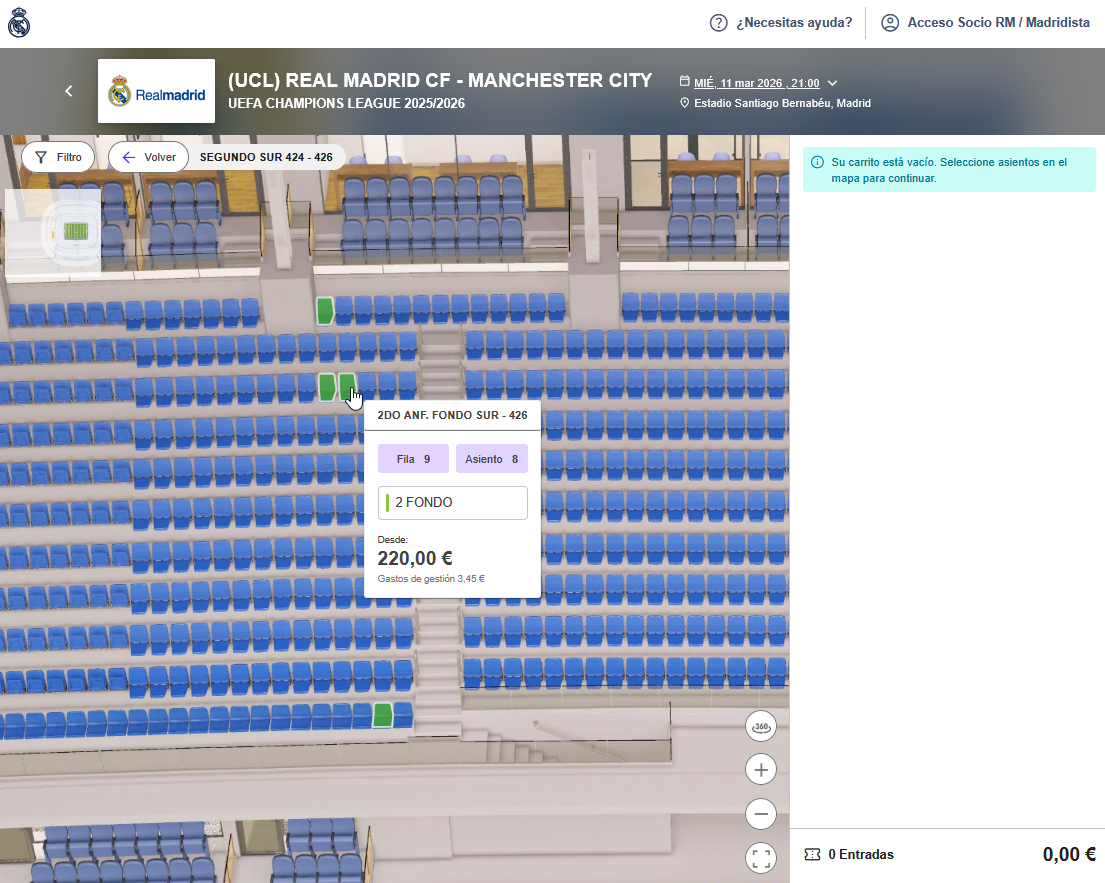Screen dimensions: 1105x883
Task: Zoom in on the seat map
Action: click(x=761, y=770)
